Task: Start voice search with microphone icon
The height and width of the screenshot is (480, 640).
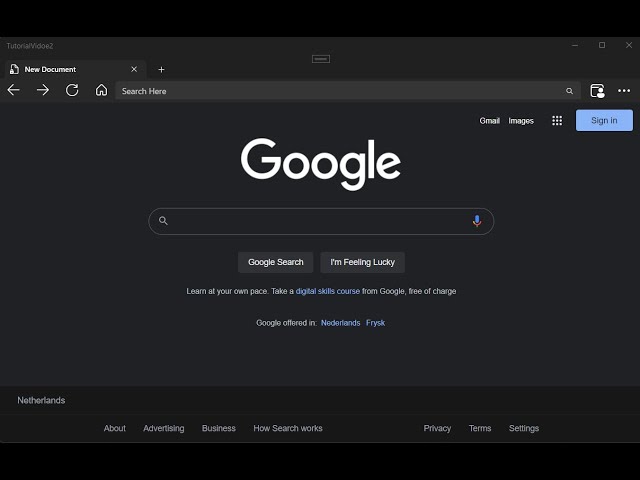Action: (477, 221)
